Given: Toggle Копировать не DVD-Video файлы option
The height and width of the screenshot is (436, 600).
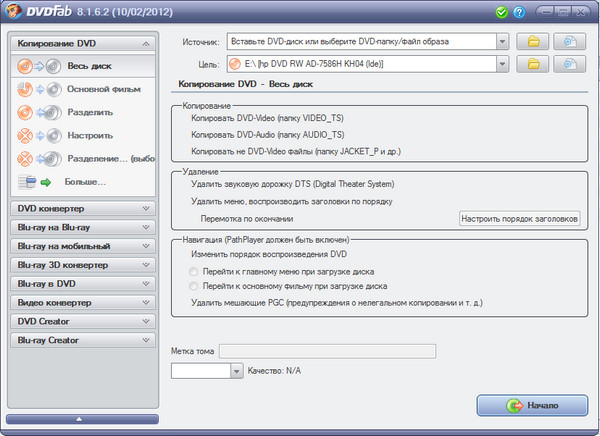Looking at the screenshot, I should click(296, 152).
